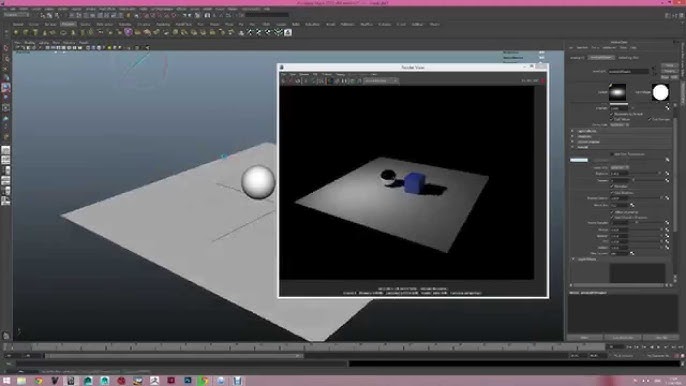The height and width of the screenshot is (386, 686).
Task: Toggle Emit Specular checkbox
Action: tap(650, 119)
